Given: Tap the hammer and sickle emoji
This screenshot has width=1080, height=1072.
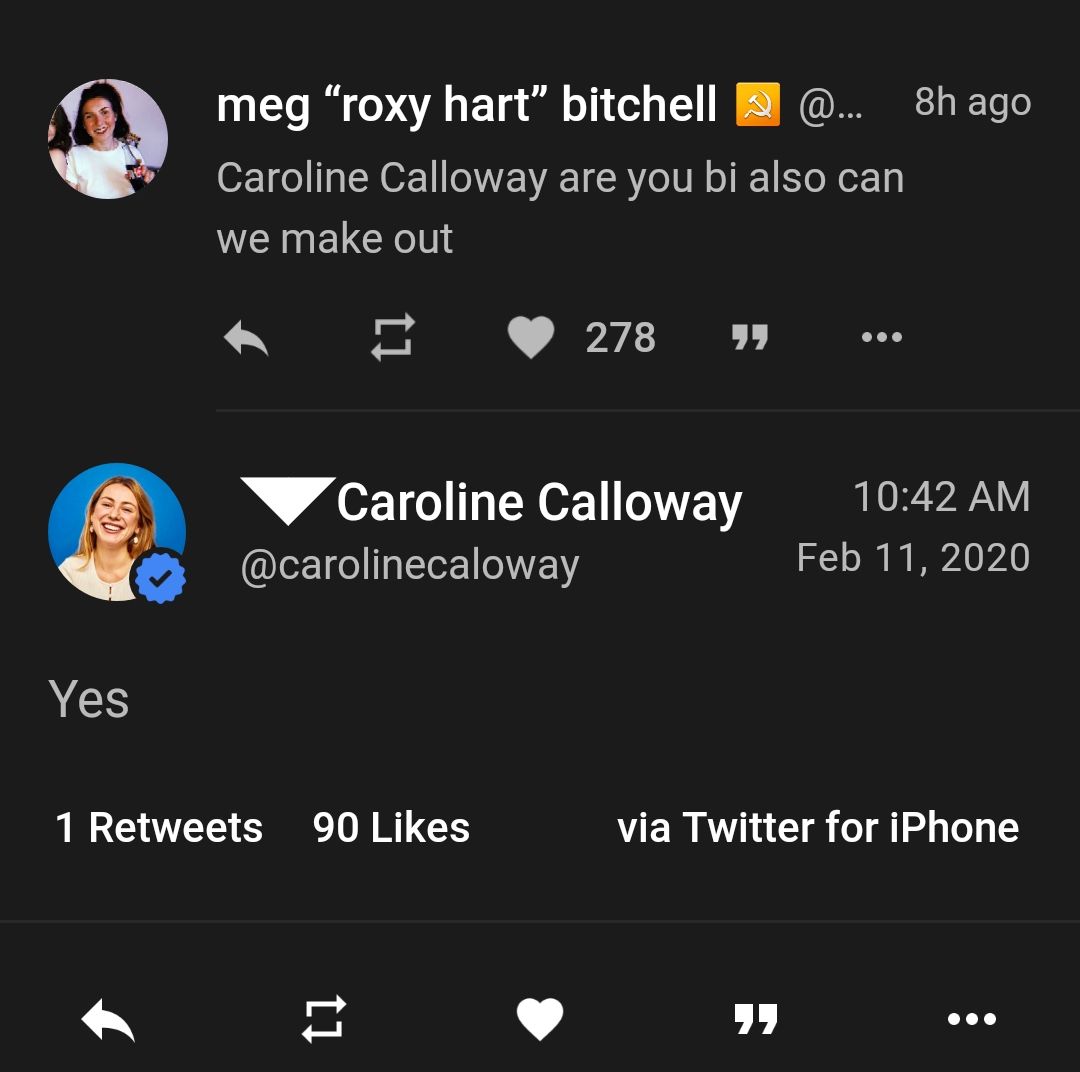Looking at the screenshot, I should (x=757, y=105).
